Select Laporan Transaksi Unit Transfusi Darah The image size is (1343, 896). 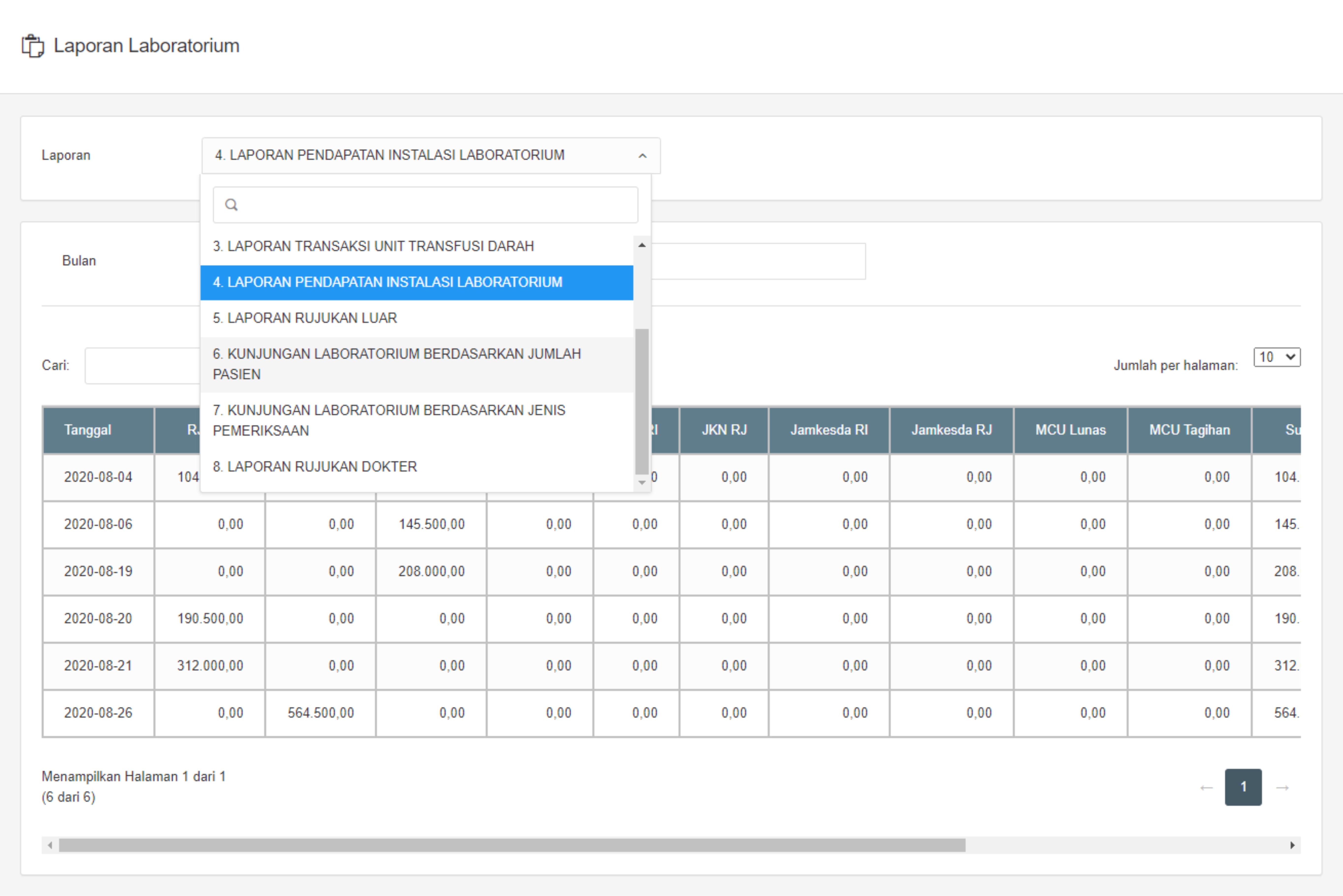tap(373, 246)
